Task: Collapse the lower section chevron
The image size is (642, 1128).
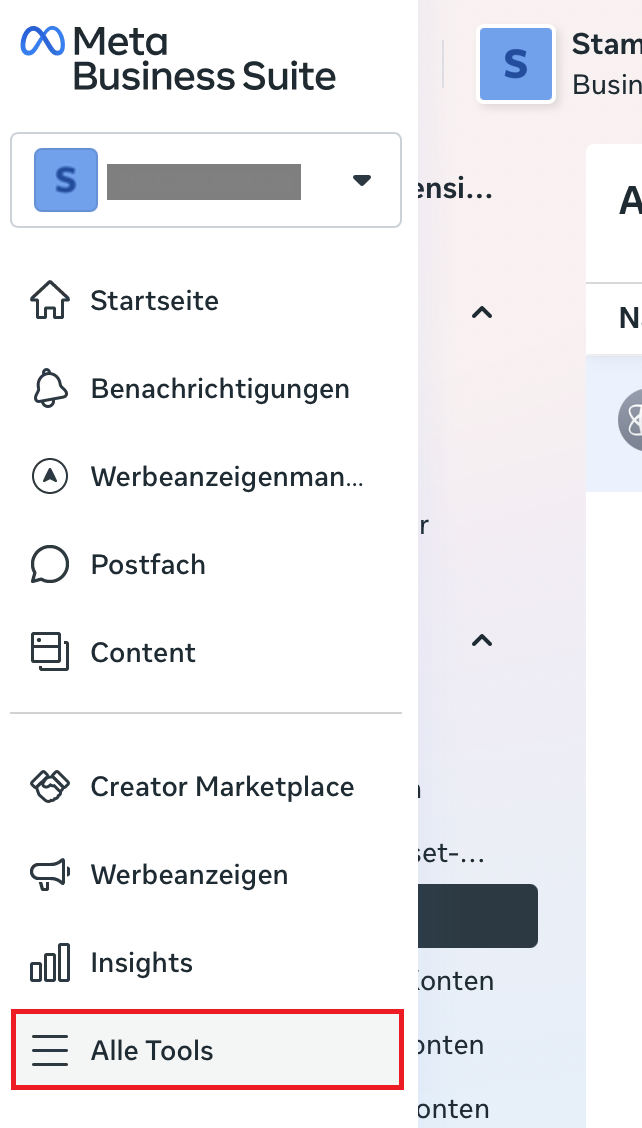Action: click(482, 640)
